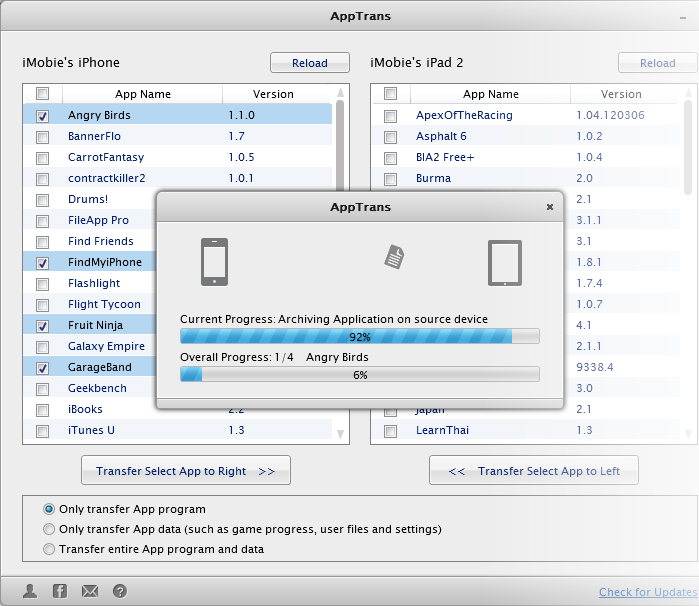Screen dimensions: 699x606
Task: Uncheck the GarageBand checkbox
Action: point(42,368)
